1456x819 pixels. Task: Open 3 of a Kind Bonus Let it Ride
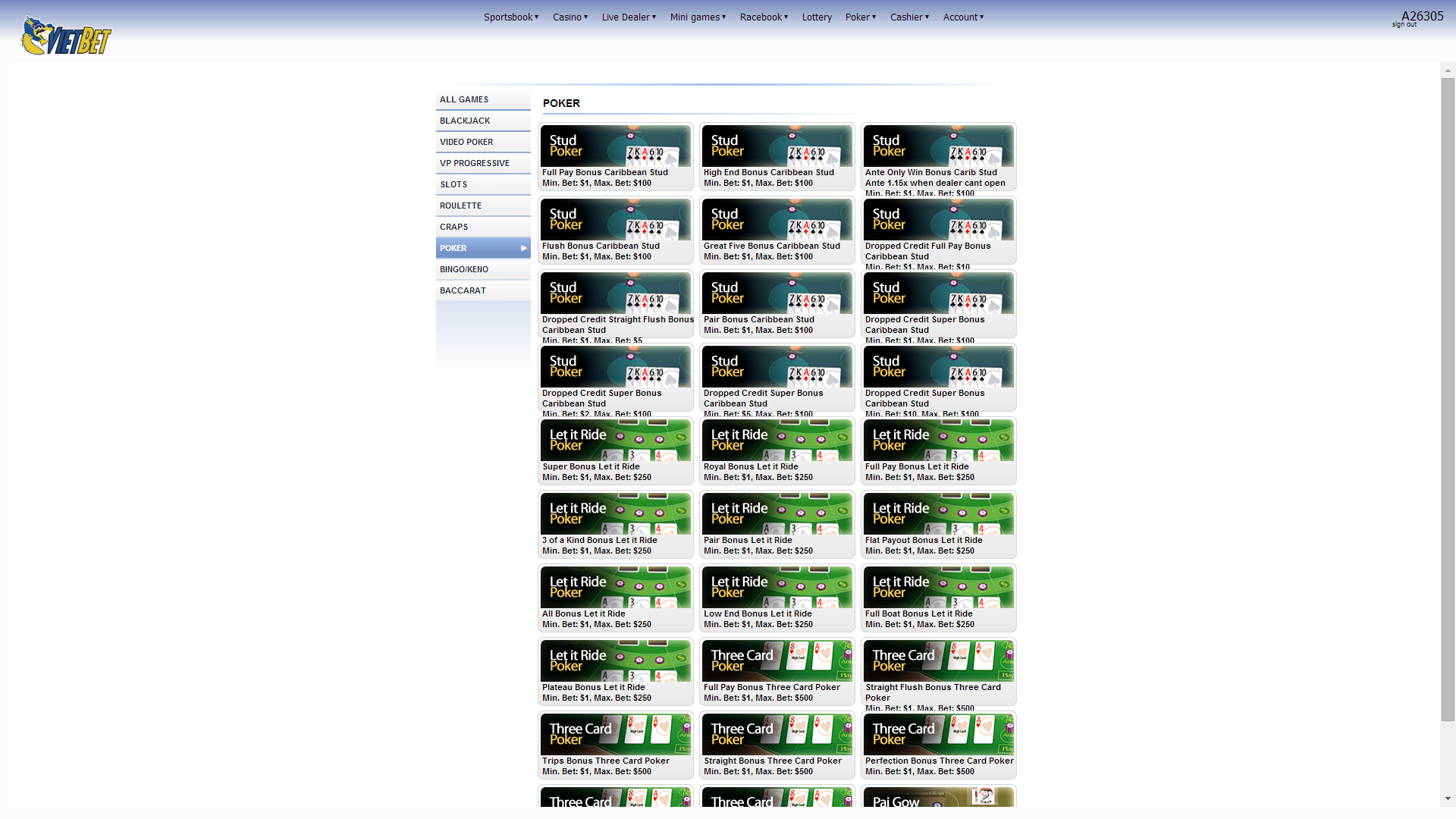click(615, 514)
